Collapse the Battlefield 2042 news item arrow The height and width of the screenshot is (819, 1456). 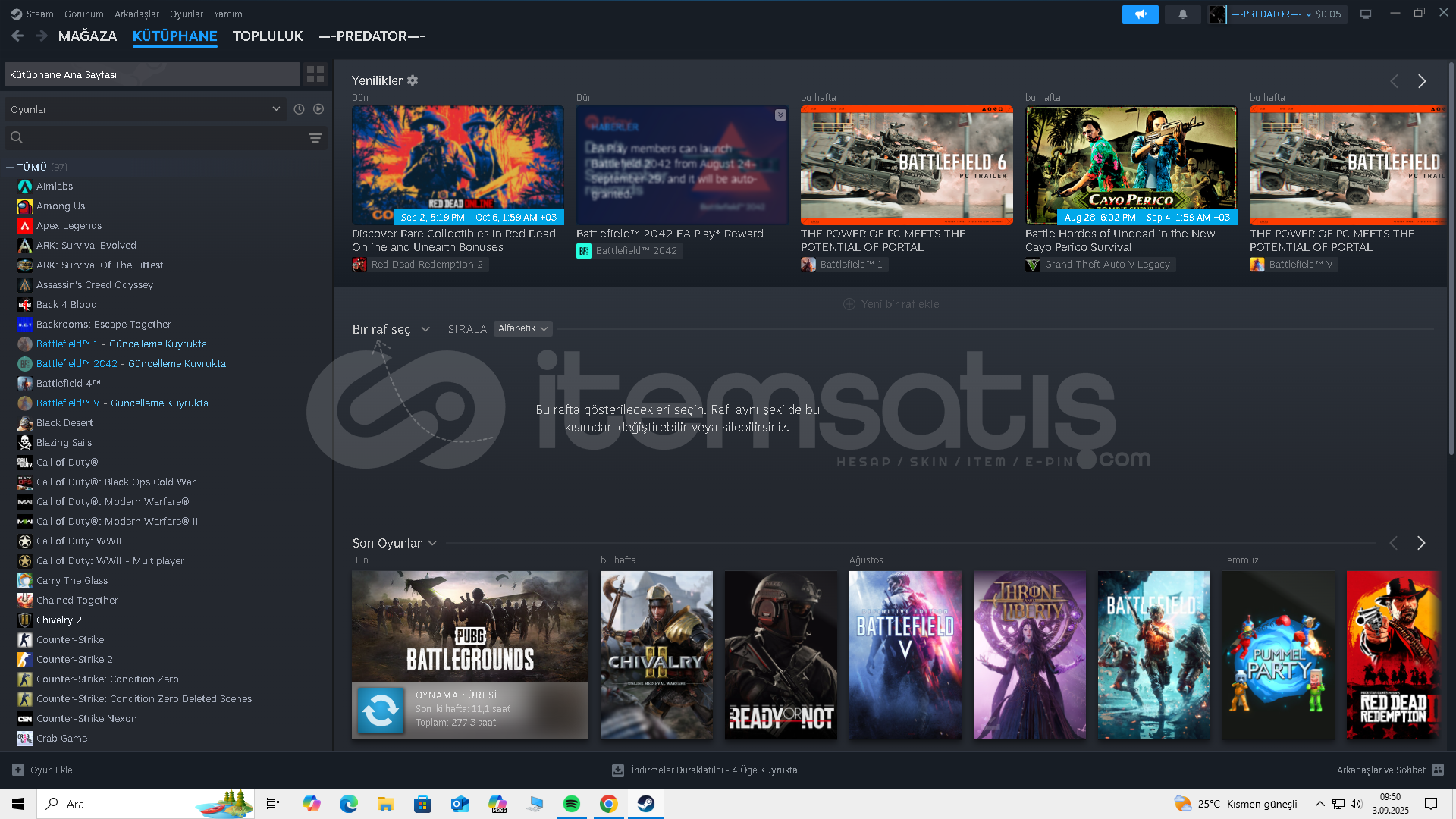(780, 115)
